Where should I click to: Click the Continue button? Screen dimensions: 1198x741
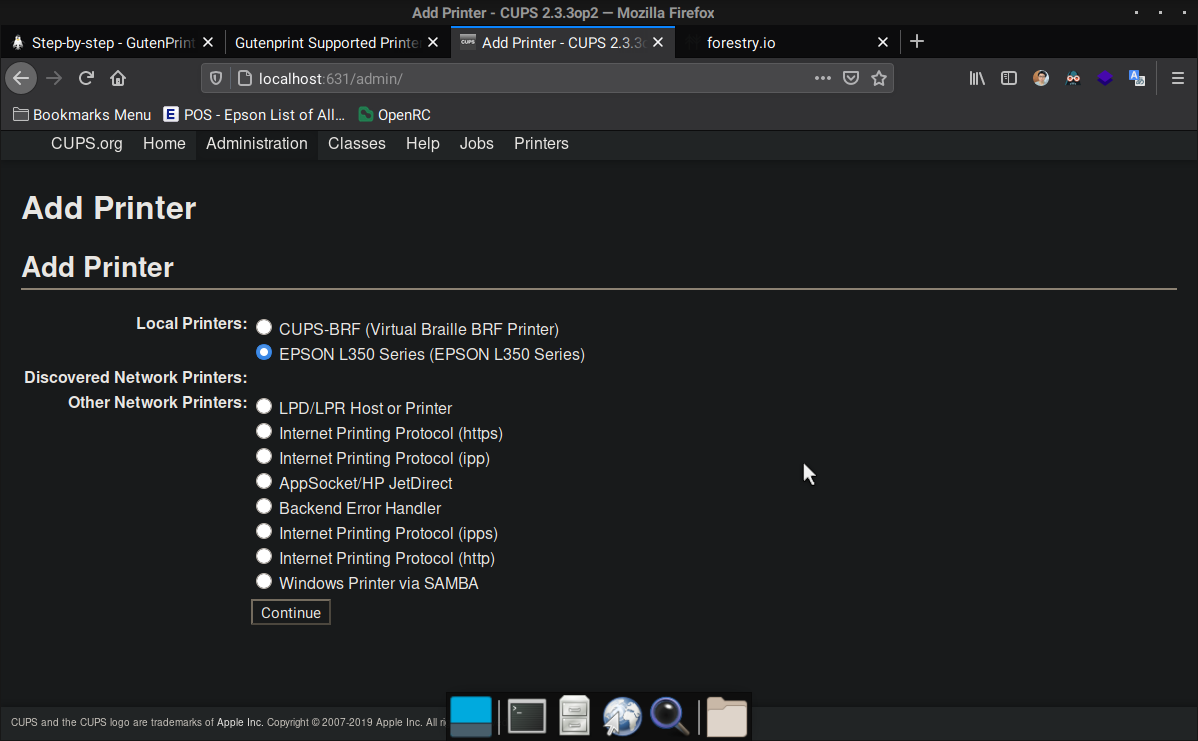pos(290,613)
